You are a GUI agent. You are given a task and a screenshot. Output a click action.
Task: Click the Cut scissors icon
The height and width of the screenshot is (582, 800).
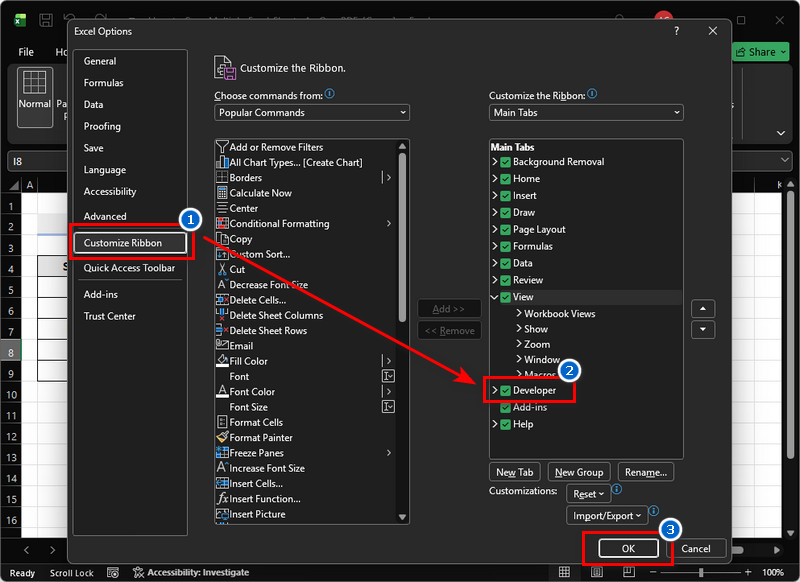[x=222, y=269]
